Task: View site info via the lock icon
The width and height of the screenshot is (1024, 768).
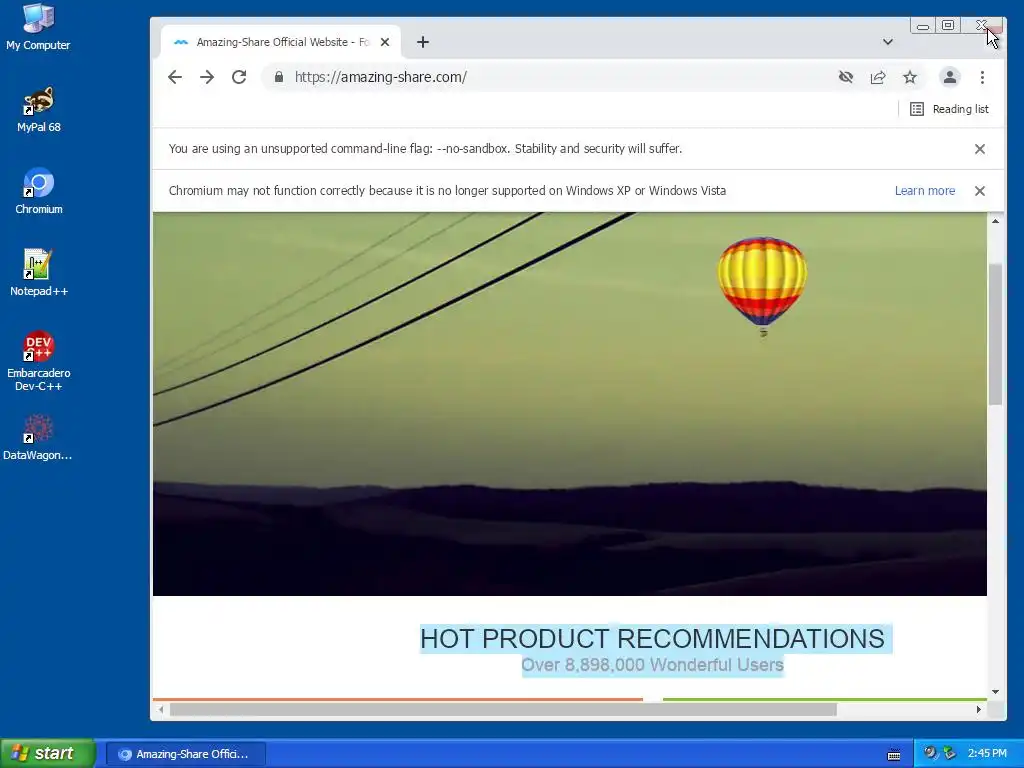Action: [279, 77]
